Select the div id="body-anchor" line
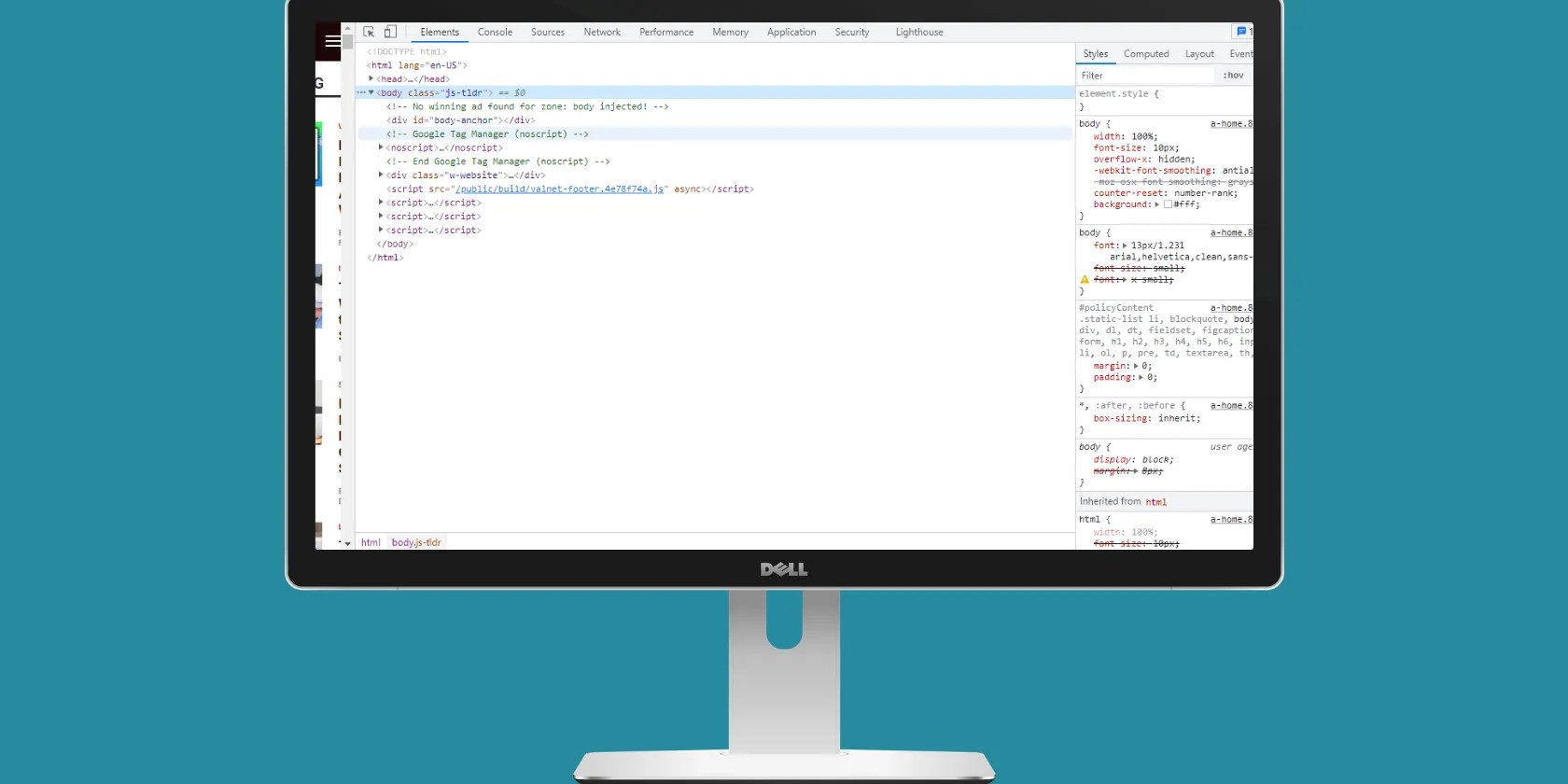The height and width of the screenshot is (784, 1568). [461, 120]
